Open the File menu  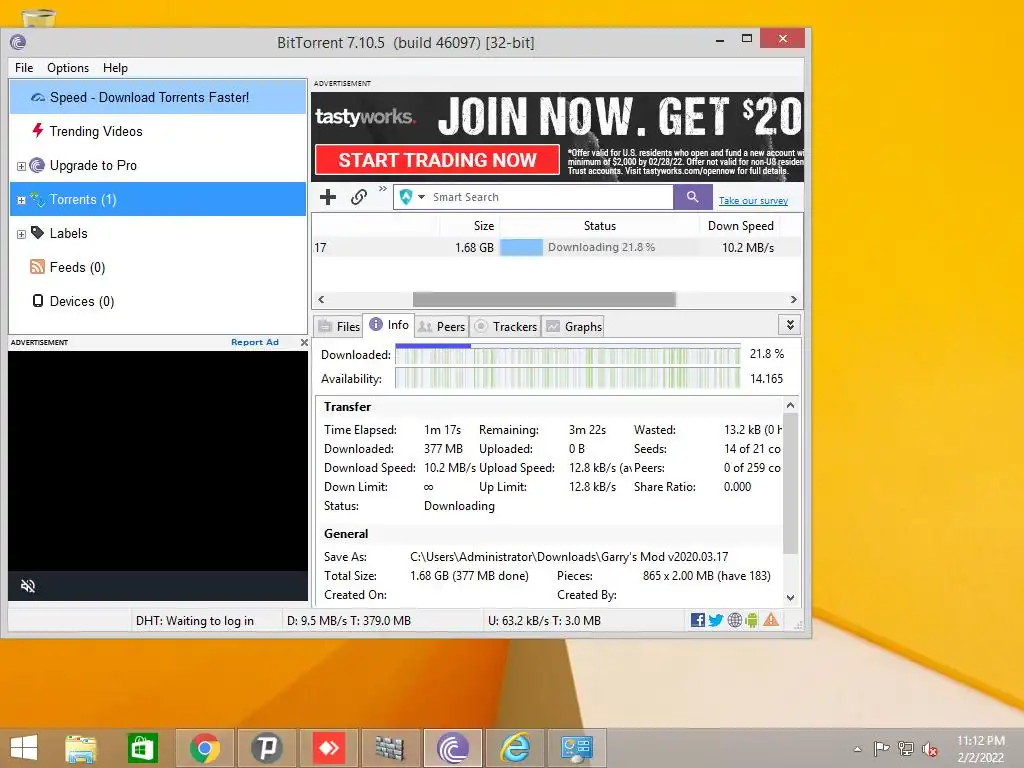[24, 68]
